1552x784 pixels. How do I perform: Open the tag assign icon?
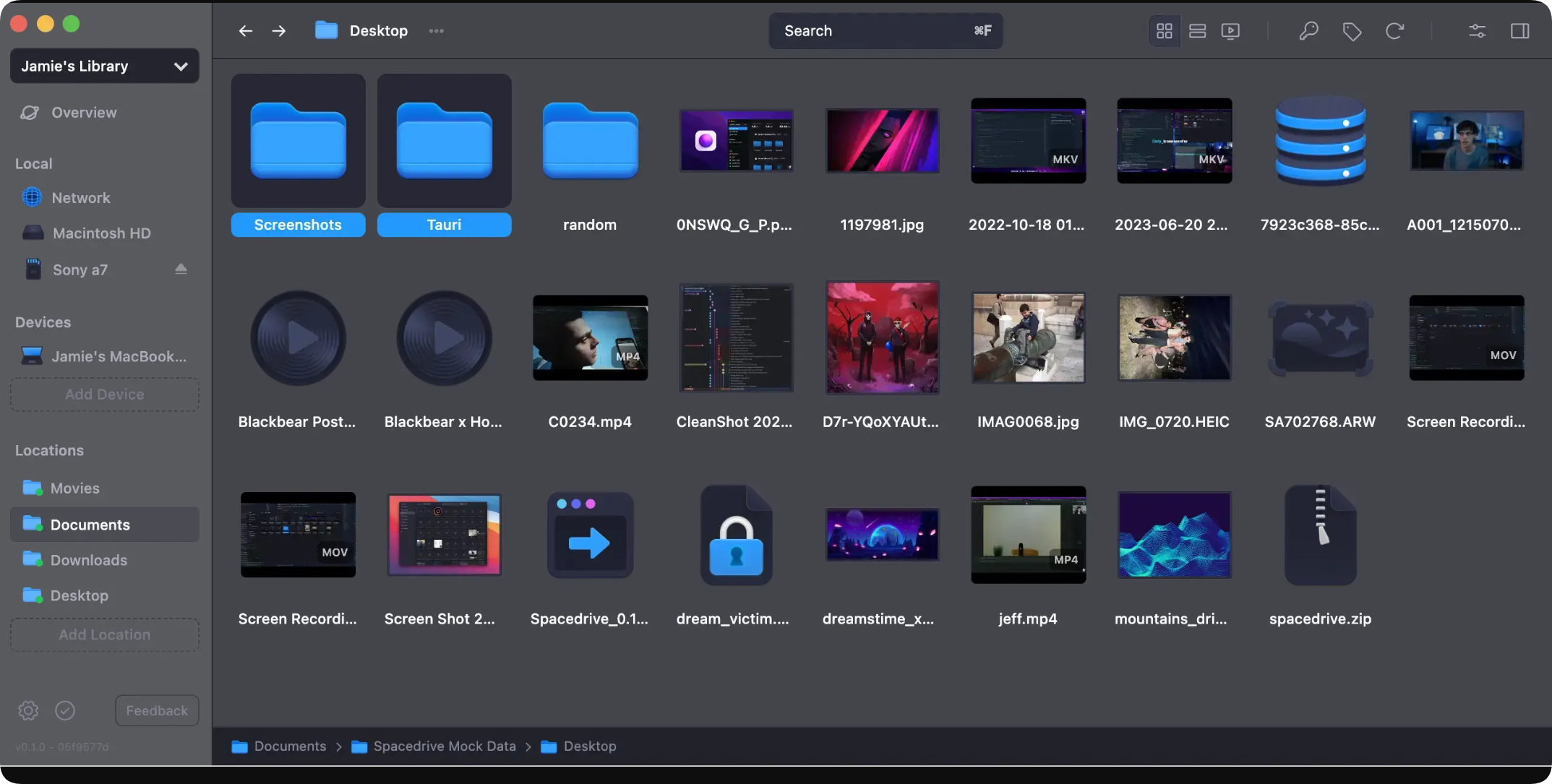point(1352,31)
